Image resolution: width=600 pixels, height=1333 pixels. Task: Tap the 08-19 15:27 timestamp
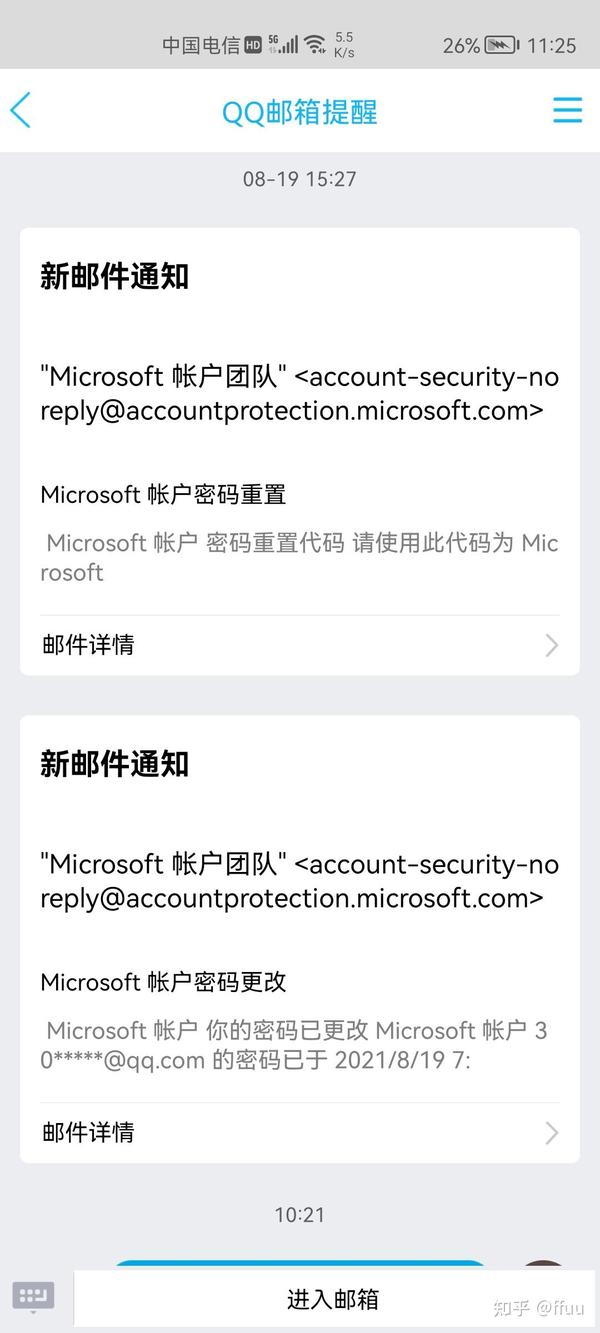click(x=300, y=179)
